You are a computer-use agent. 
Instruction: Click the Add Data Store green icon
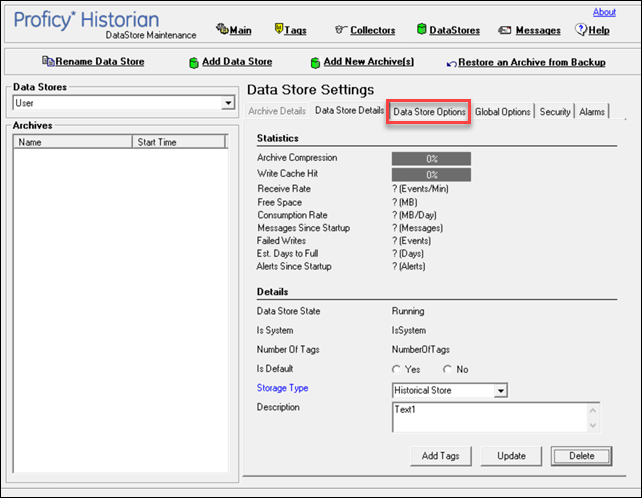194,63
